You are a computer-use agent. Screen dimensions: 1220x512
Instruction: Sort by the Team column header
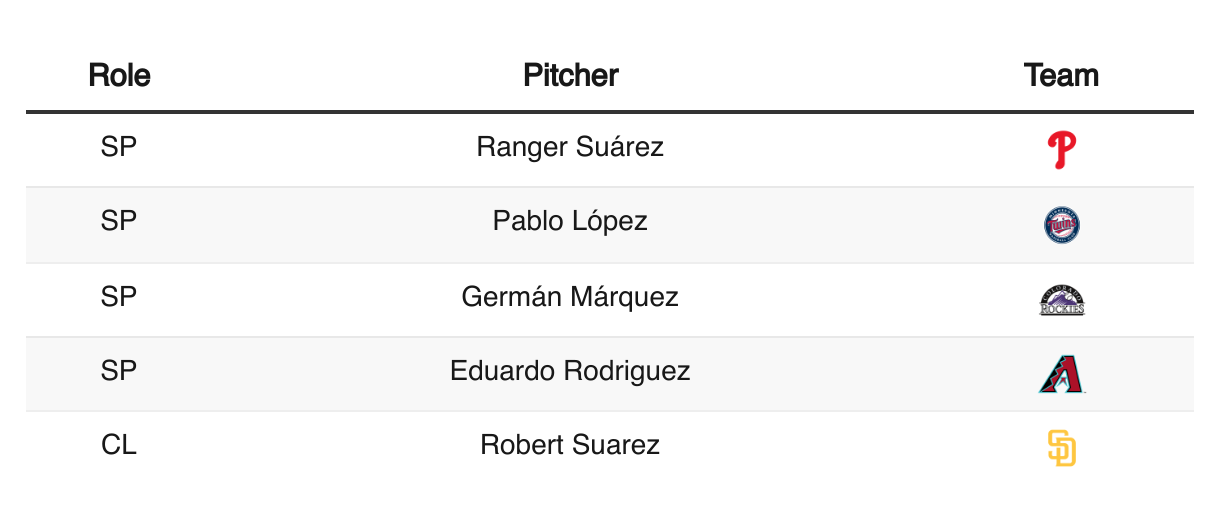click(x=1061, y=75)
